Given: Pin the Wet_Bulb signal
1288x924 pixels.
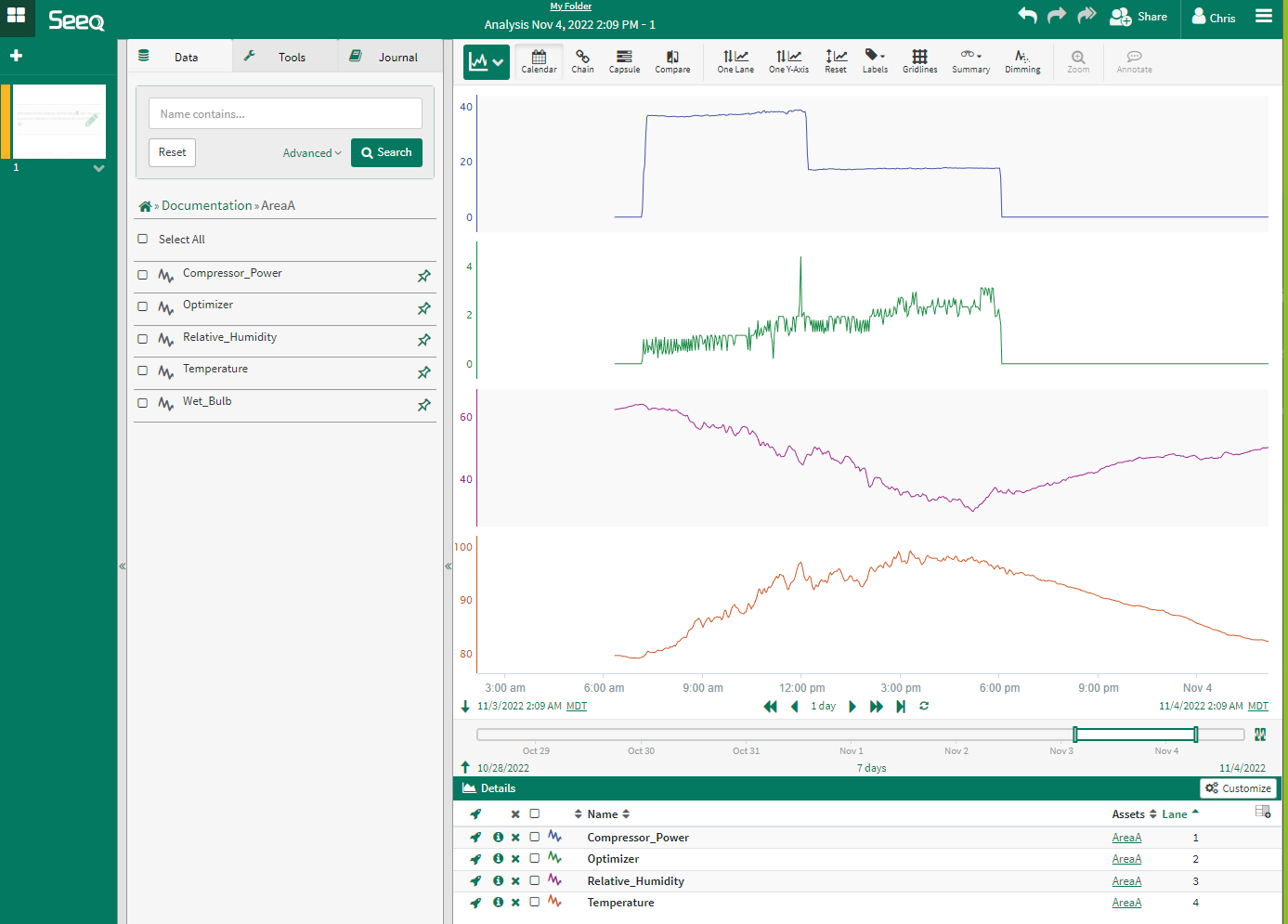Looking at the screenshot, I should tap(424, 405).
